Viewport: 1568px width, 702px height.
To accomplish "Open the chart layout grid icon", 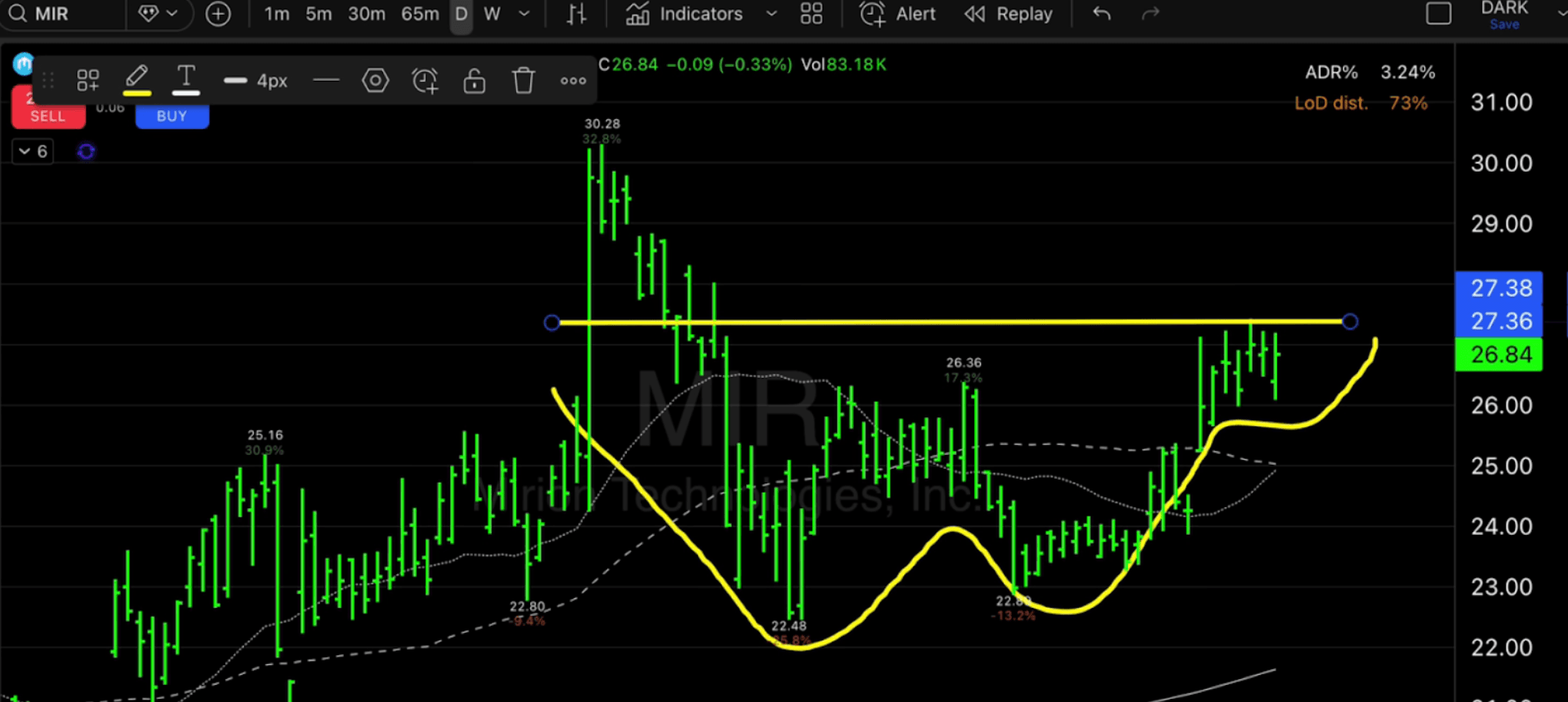I will click(x=811, y=14).
